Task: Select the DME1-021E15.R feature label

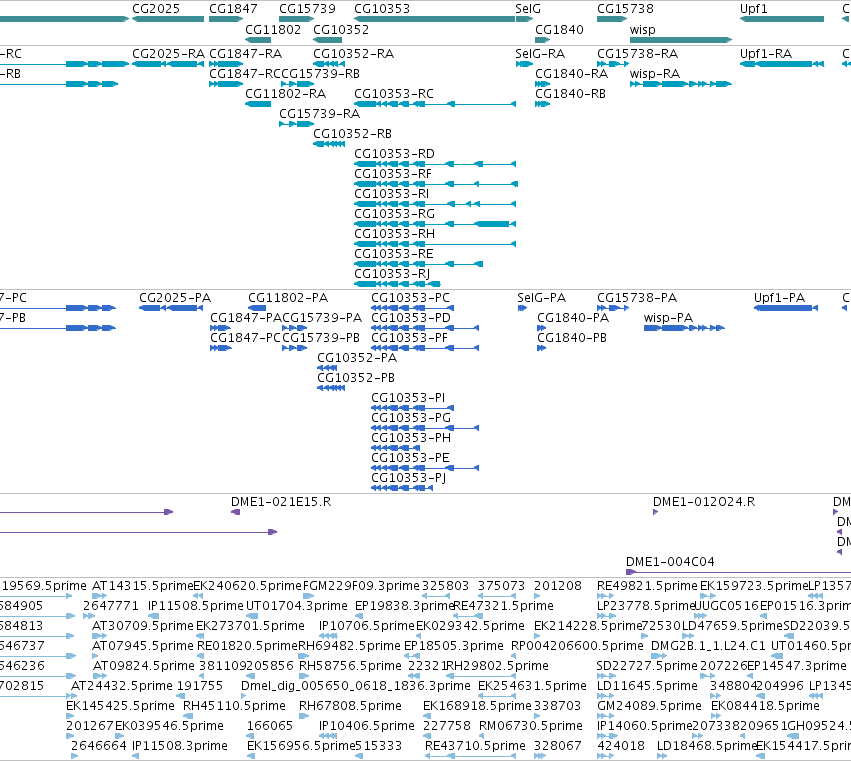Action: point(281,502)
